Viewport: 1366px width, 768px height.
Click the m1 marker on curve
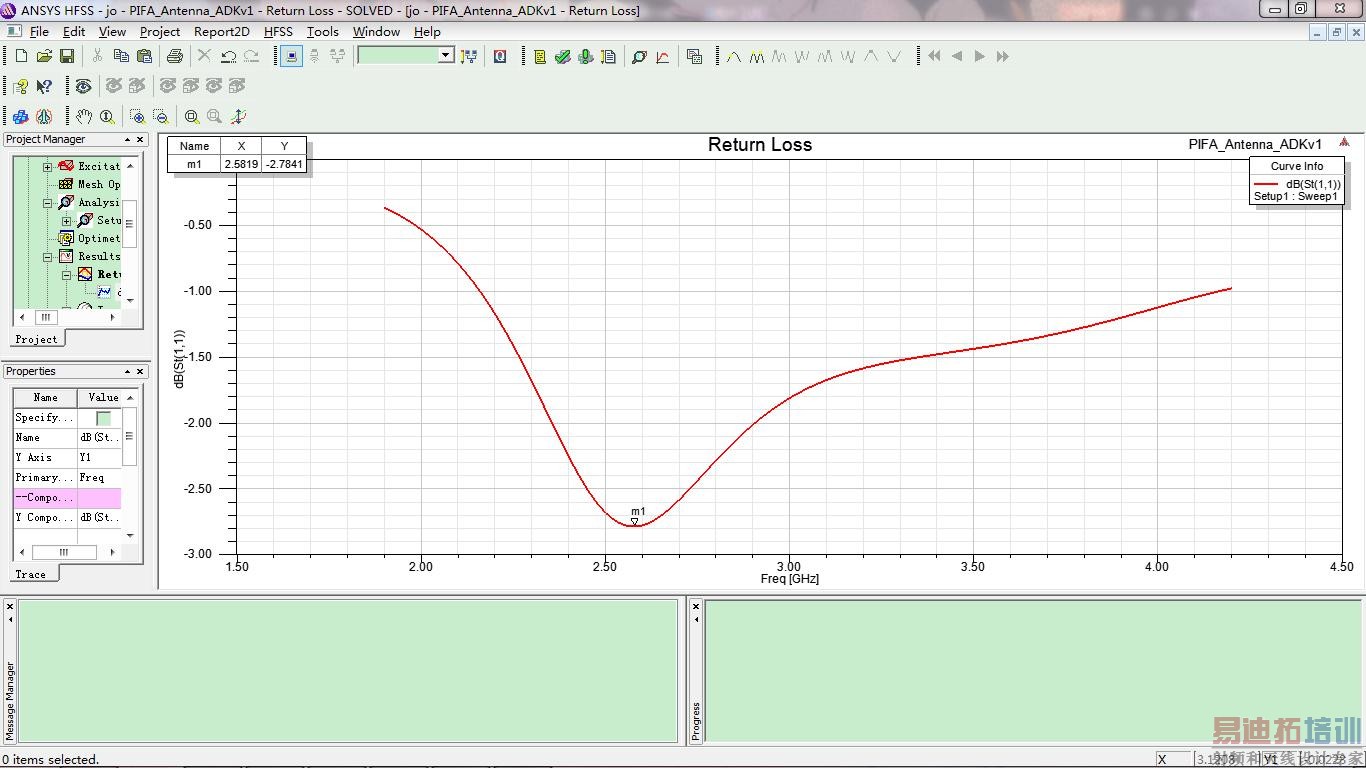coord(634,522)
